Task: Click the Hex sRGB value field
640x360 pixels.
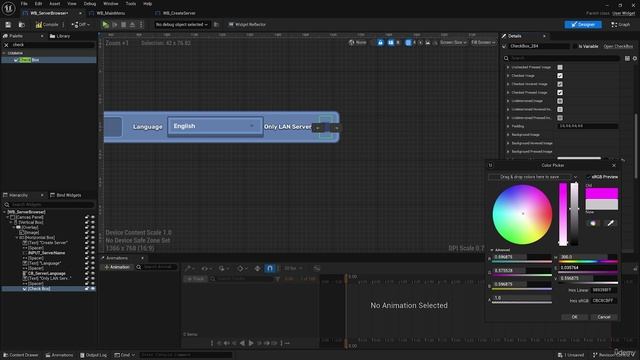Action: [x=604, y=301]
